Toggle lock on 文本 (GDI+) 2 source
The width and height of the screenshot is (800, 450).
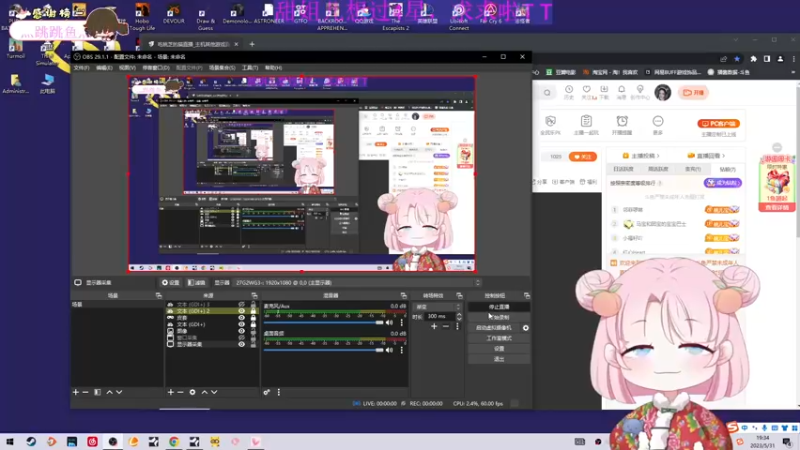[x=253, y=311]
